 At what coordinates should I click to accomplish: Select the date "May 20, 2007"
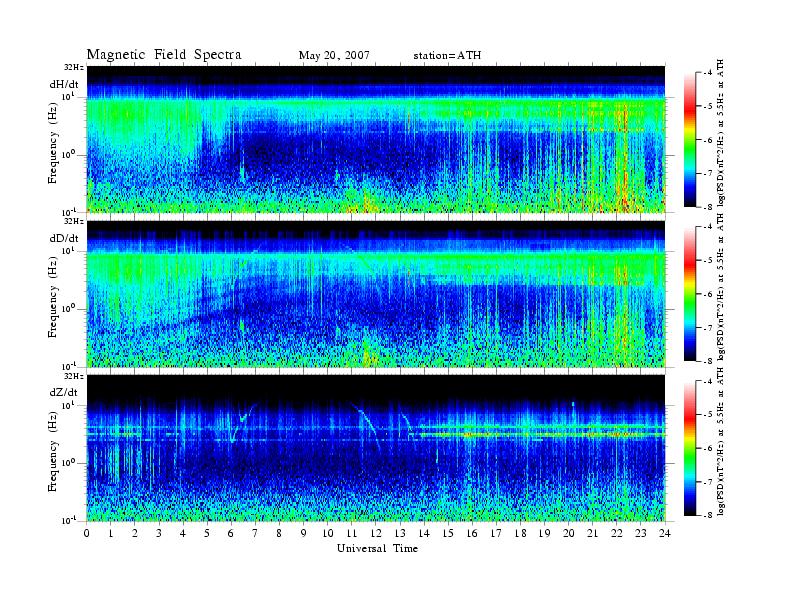pyautogui.click(x=334, y=55)
